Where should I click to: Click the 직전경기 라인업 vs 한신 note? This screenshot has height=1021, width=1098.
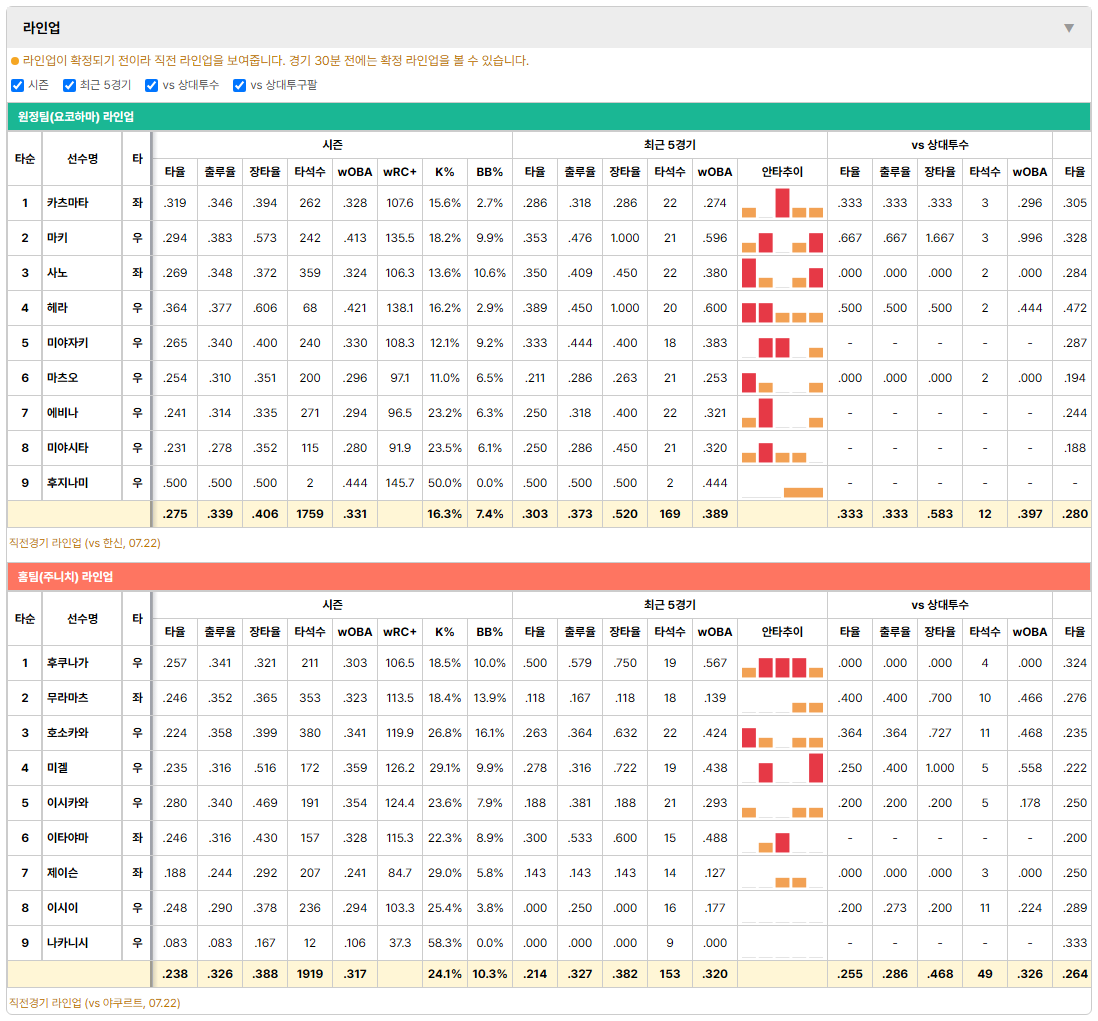[85, 543]
